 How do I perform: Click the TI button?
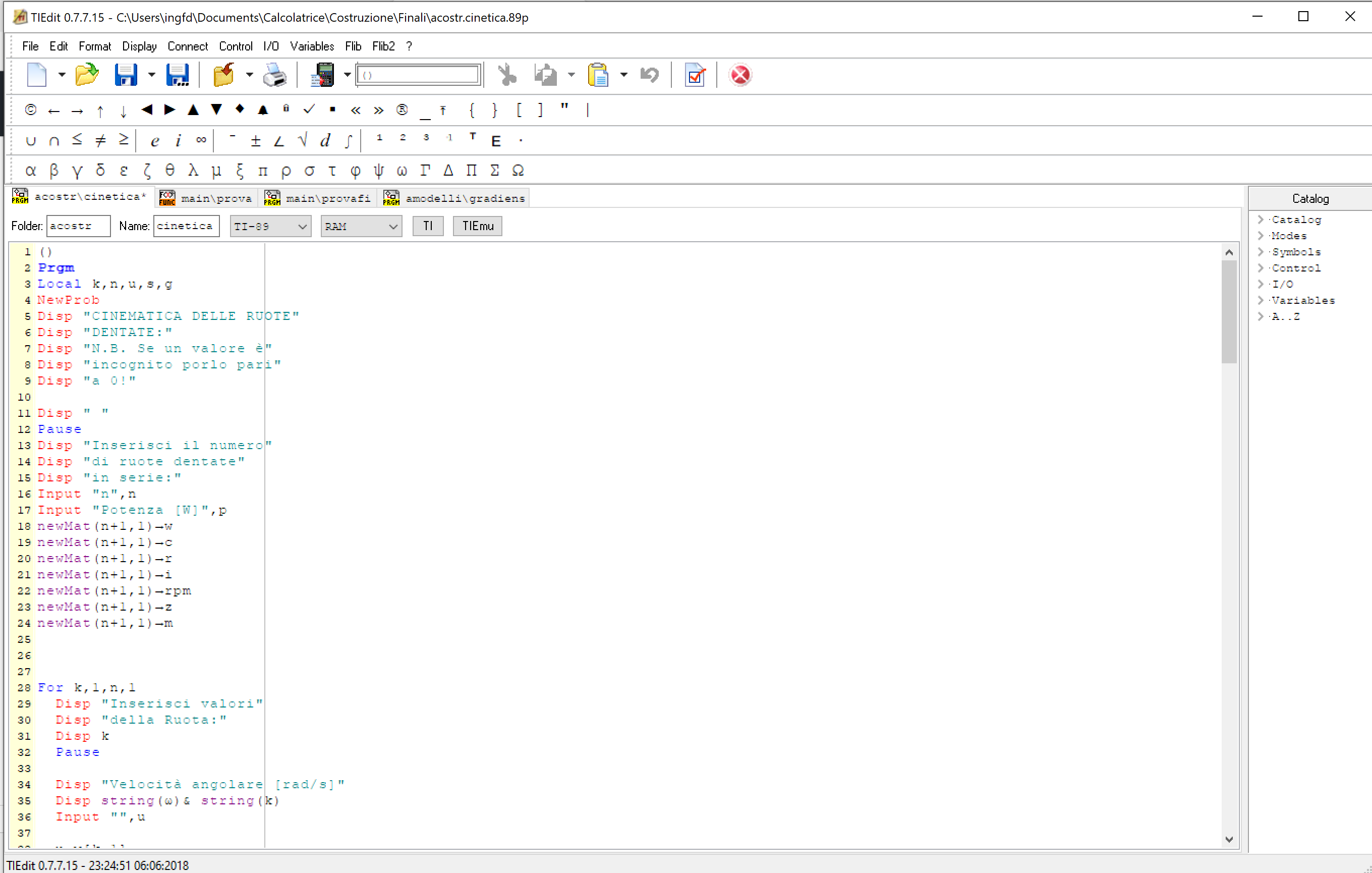coord(428,226)
